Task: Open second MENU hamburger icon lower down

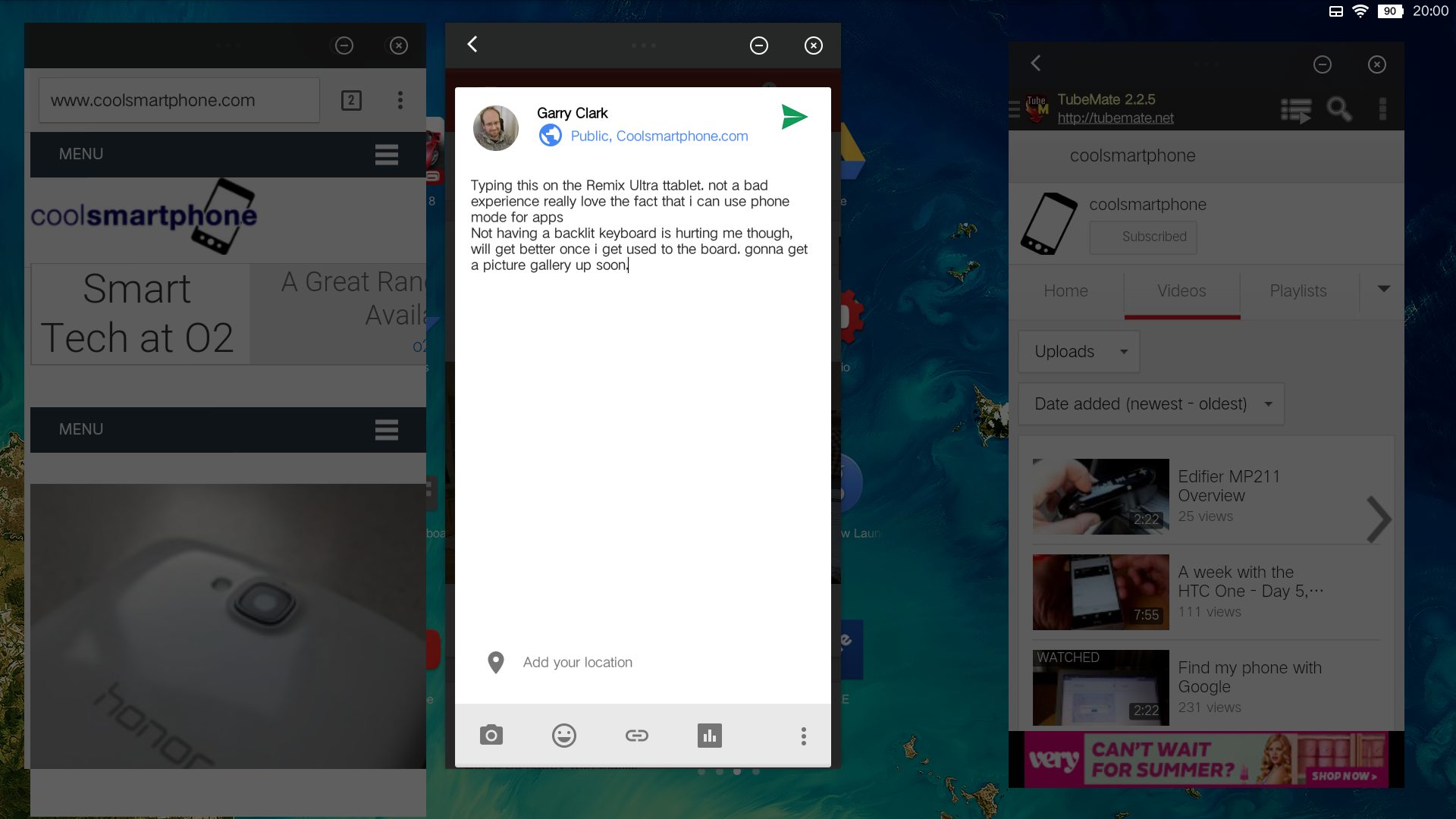Action: tap(387, 430)
